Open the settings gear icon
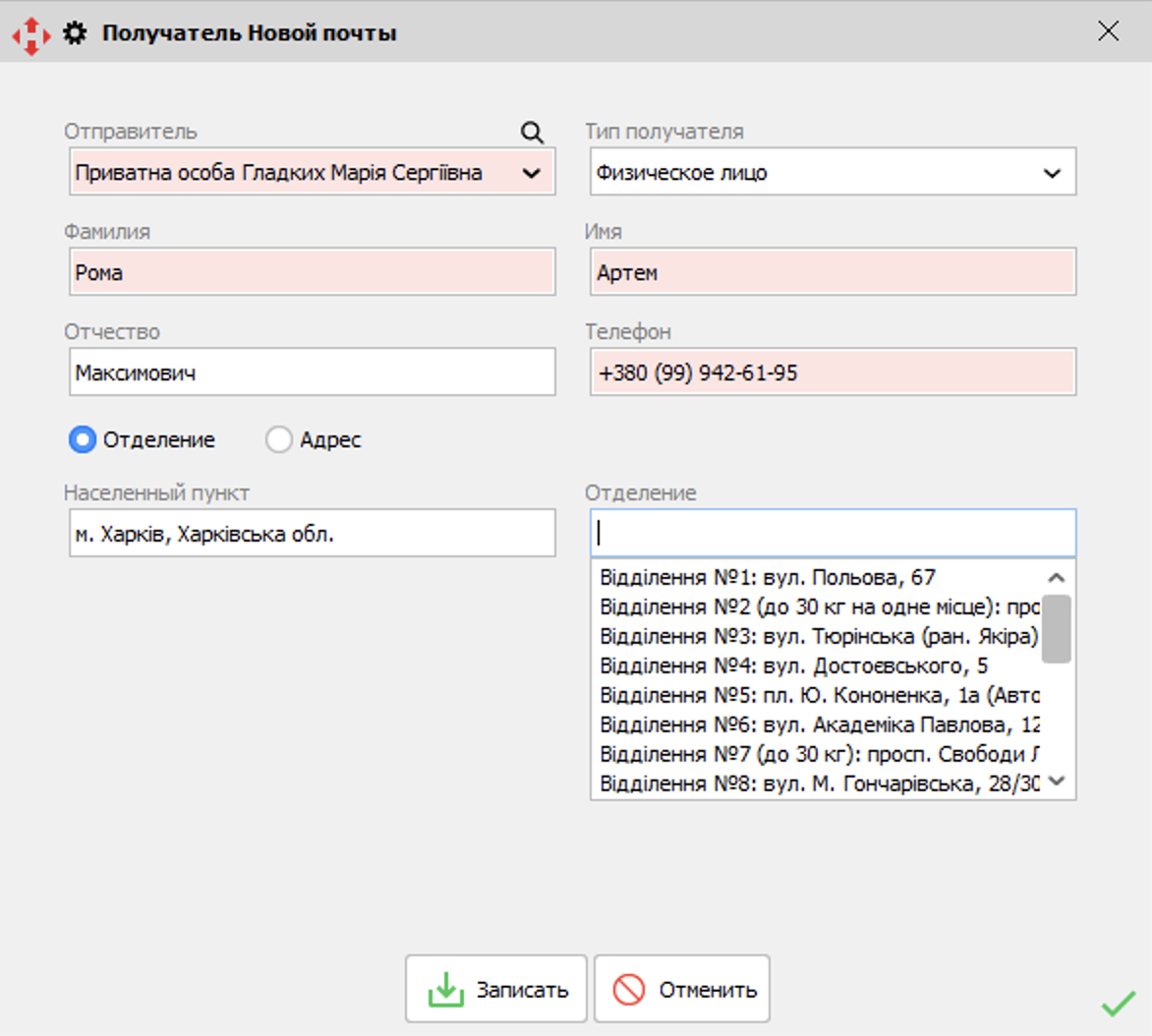 click(74, 33)
